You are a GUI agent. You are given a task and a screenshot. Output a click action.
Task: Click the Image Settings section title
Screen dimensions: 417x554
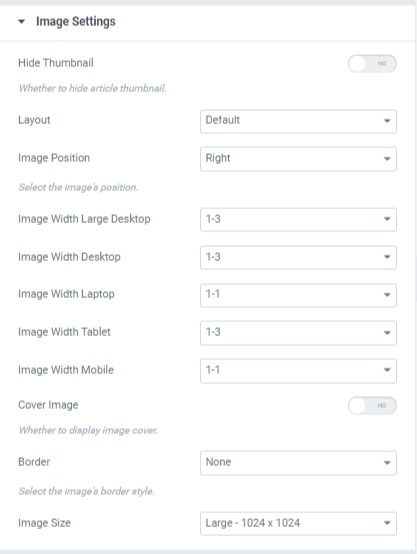point(76,22)
